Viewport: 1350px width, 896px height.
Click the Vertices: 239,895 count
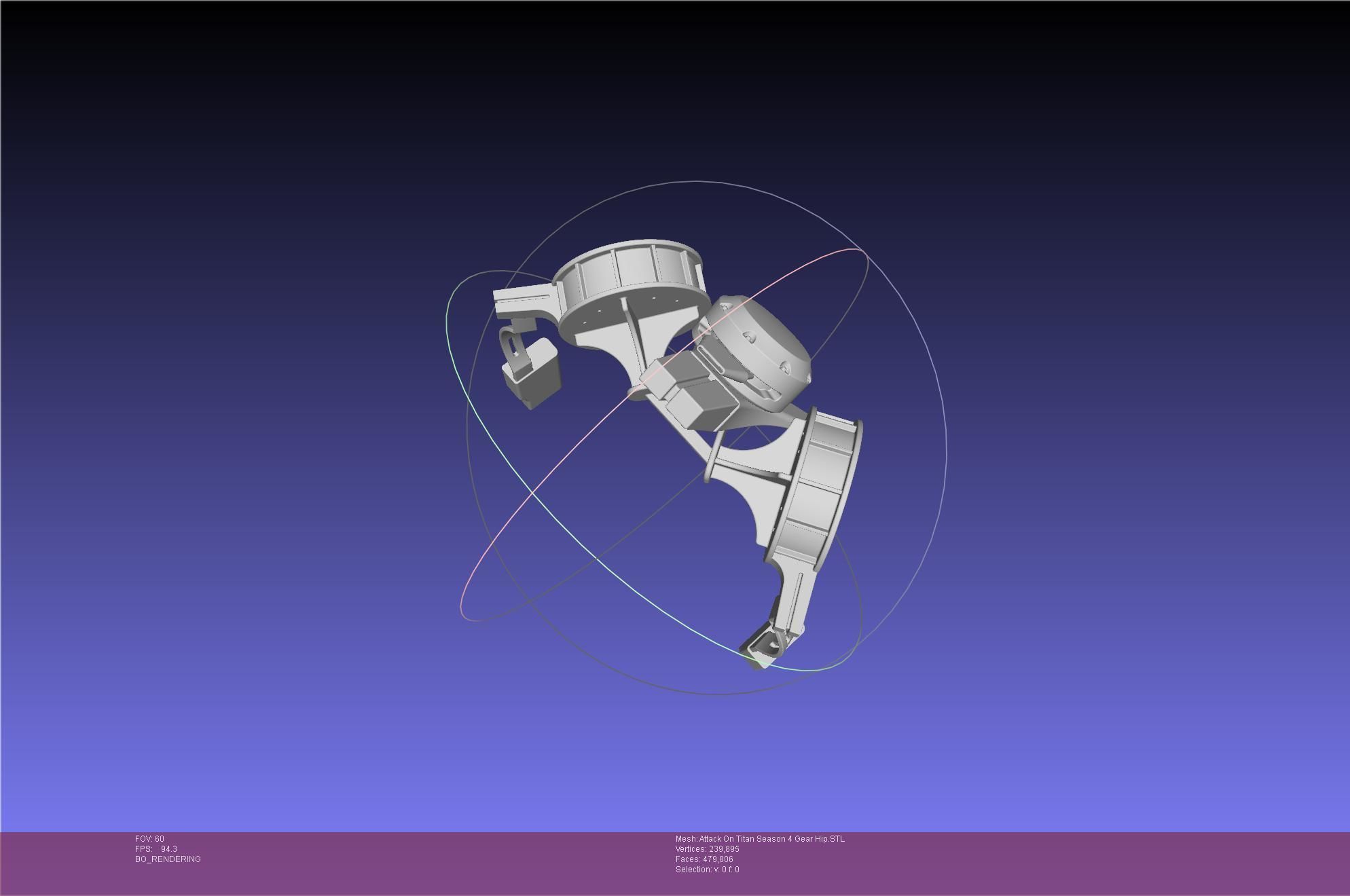point(707,849)
